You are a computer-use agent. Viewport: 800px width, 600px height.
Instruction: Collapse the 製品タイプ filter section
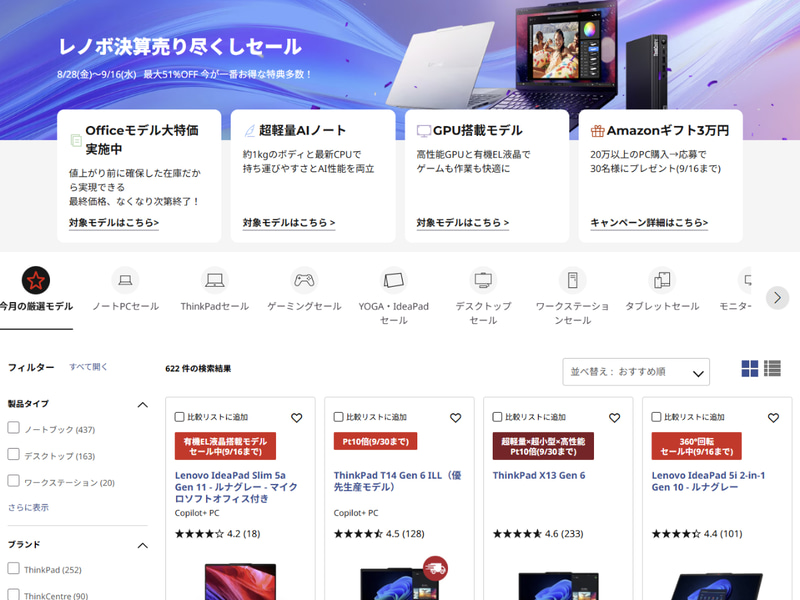[143, 405]
